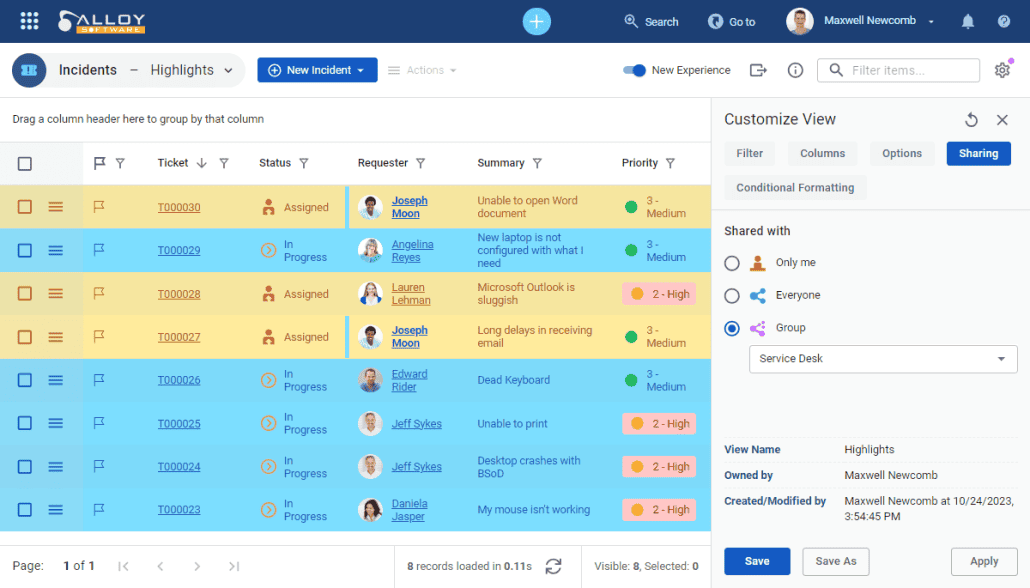Screen dimensions: 1030x588
Task: Open the help question mark icon
Action: [x=1004, y=21]
